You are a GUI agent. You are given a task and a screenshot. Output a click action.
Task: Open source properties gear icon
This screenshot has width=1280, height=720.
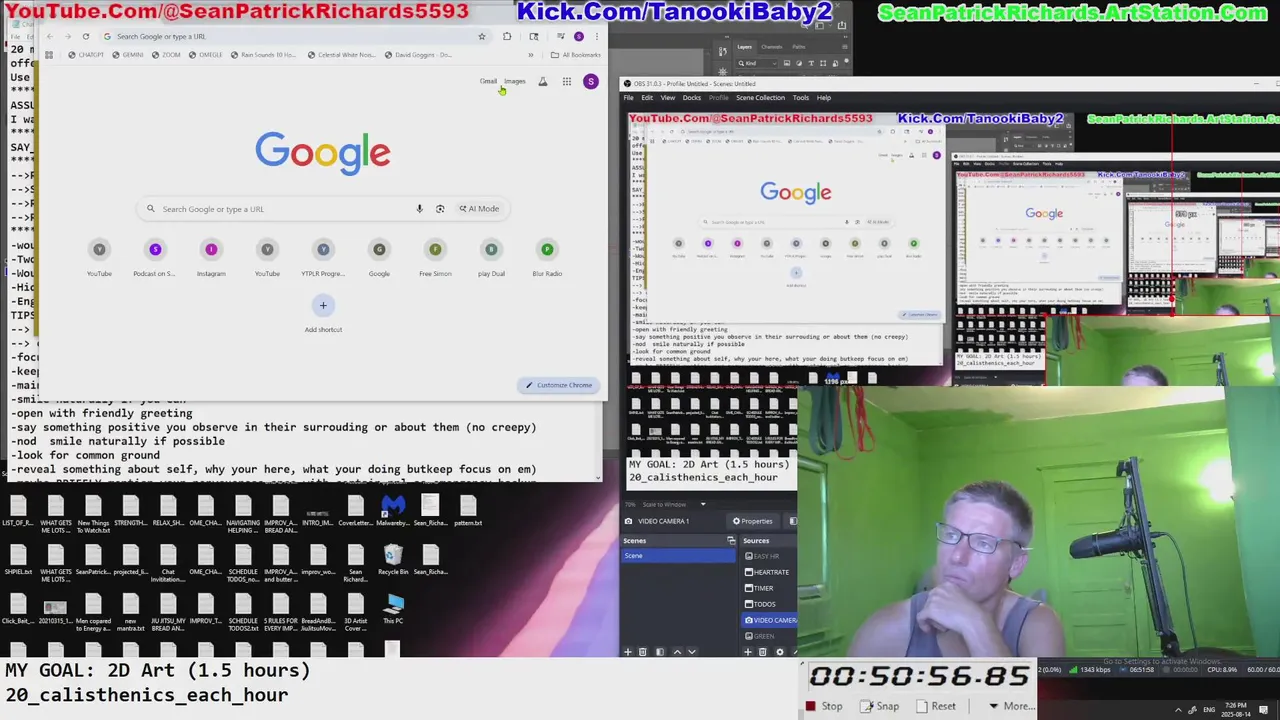pos(780,652)
